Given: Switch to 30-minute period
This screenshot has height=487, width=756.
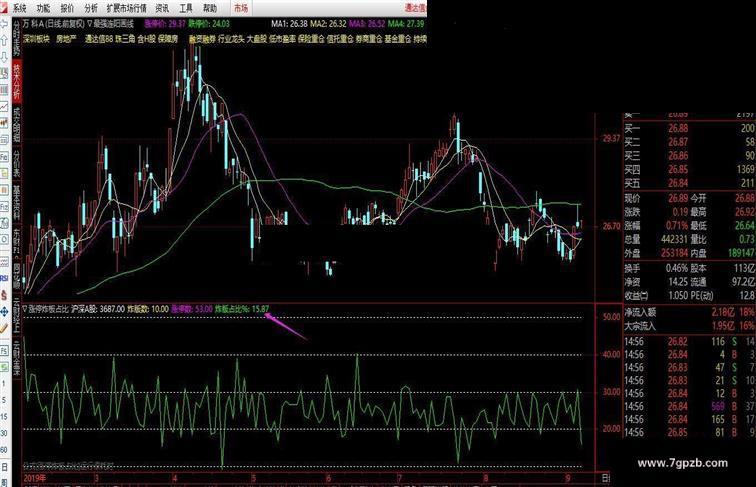Looking at the screenshot, I should coord(4,433).
